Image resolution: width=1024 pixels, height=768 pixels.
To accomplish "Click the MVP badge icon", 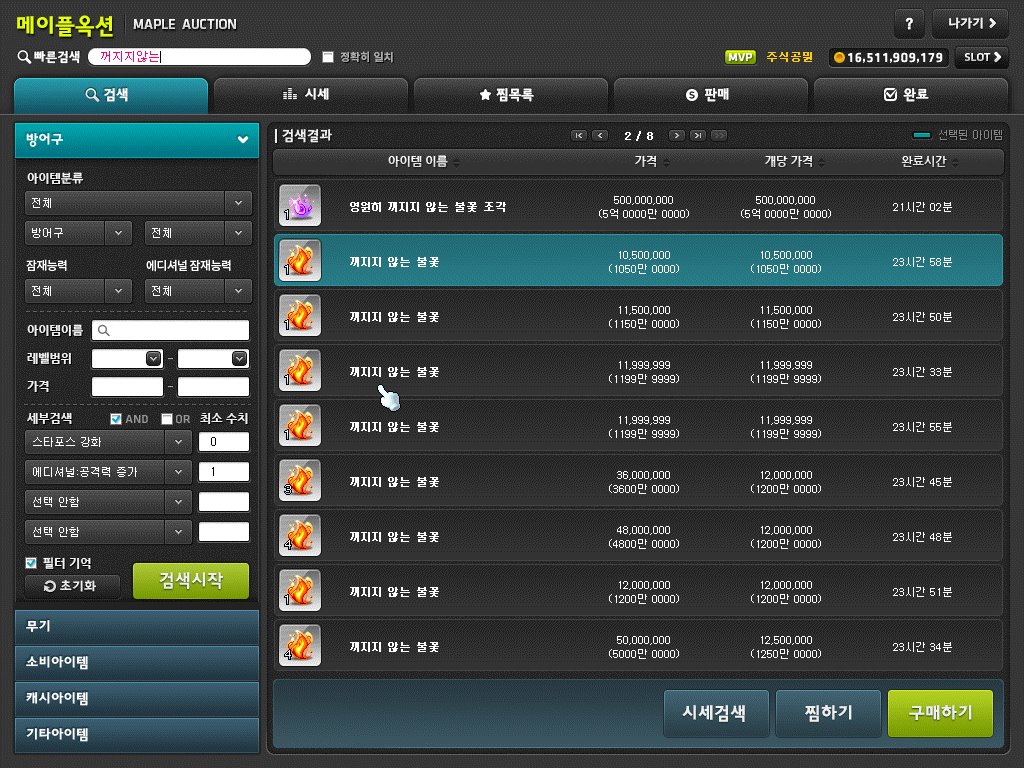I will point(740,57).
